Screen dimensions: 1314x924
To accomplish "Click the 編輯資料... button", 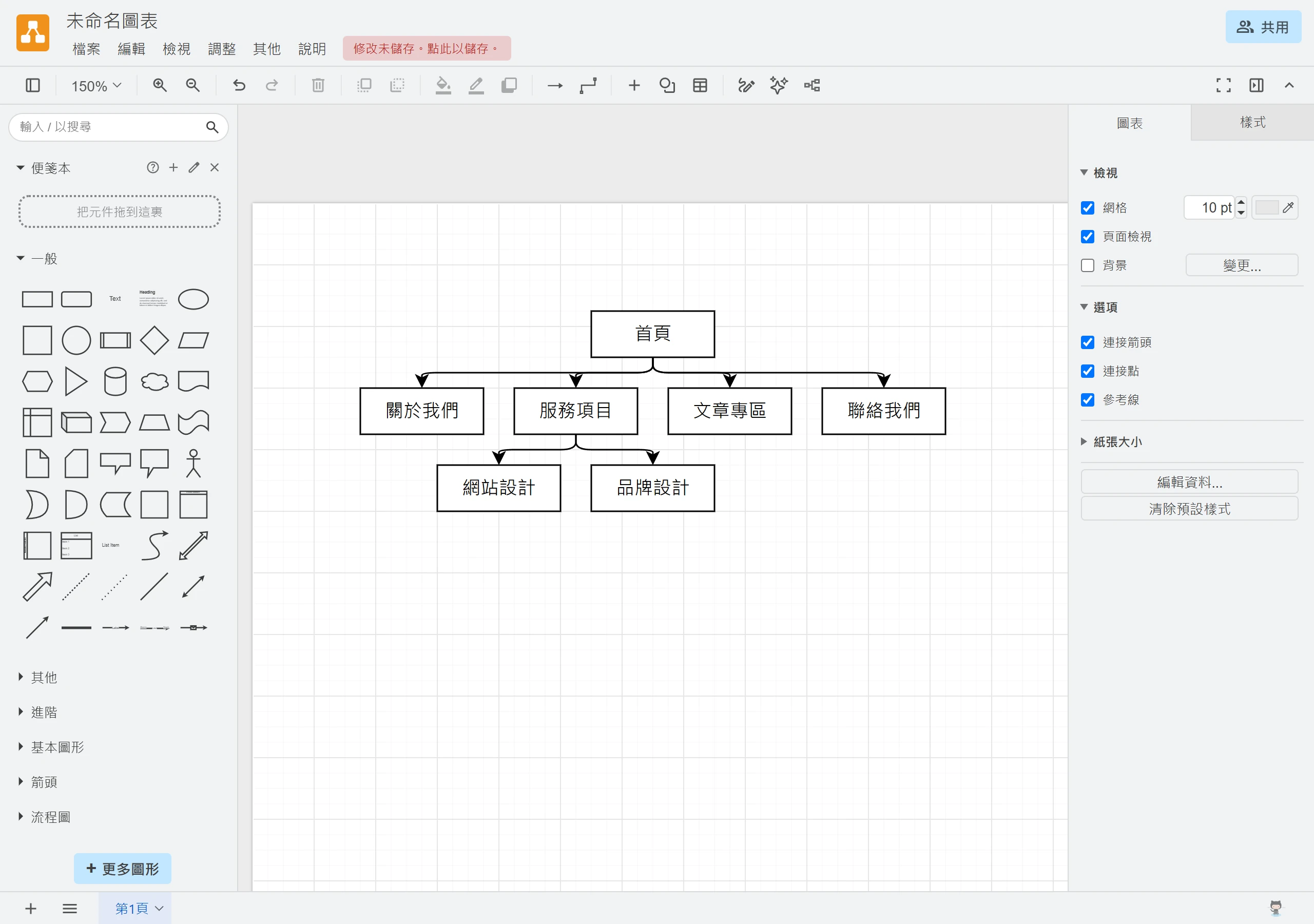I will [x=1189, y=482].
